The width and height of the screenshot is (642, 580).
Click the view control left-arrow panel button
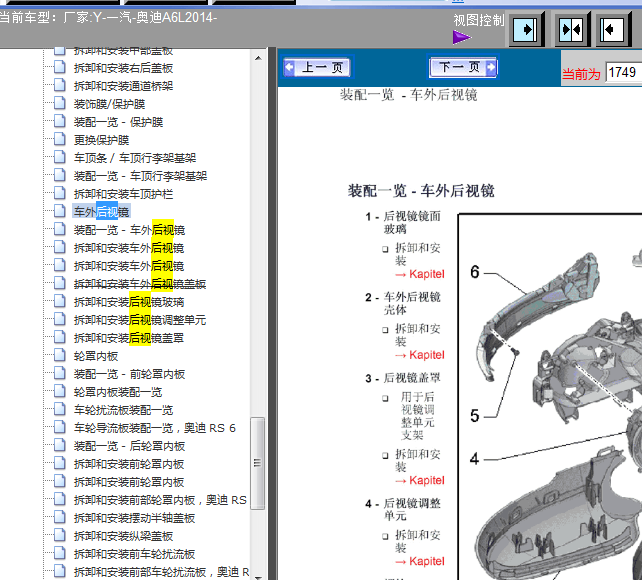click(x=613, y=29)
